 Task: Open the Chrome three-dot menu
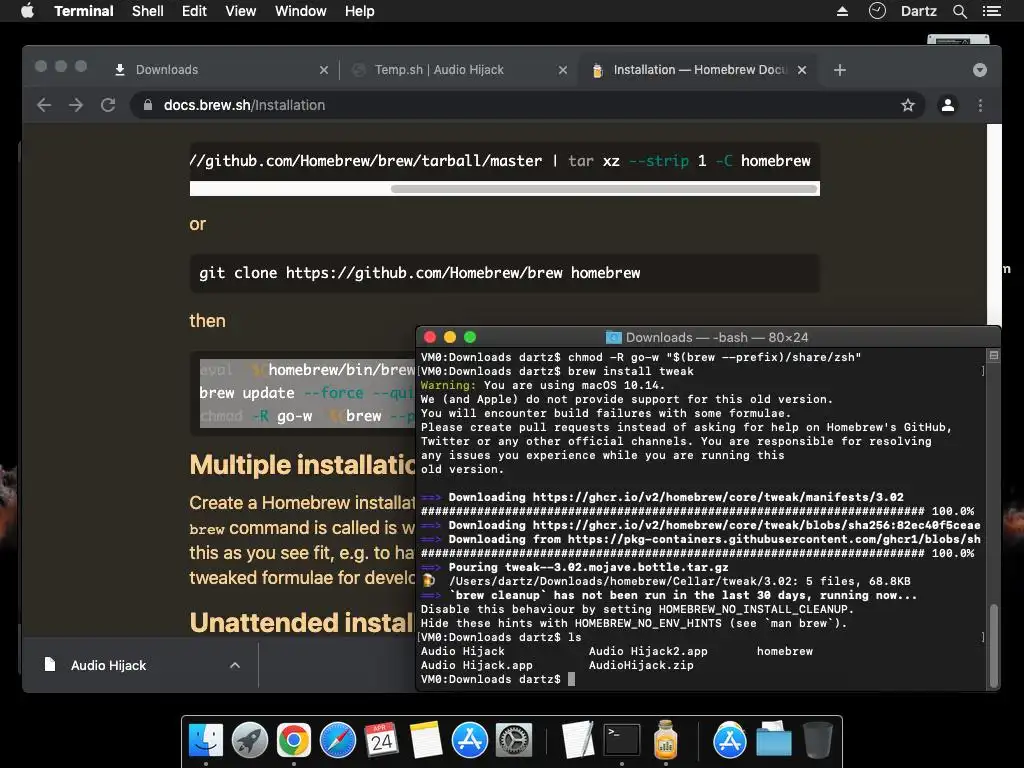[x=980, y=105]
